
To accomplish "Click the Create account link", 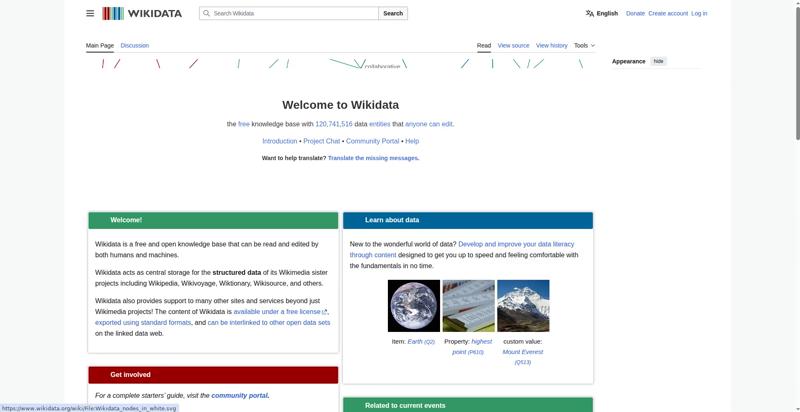I will [668, 13].
